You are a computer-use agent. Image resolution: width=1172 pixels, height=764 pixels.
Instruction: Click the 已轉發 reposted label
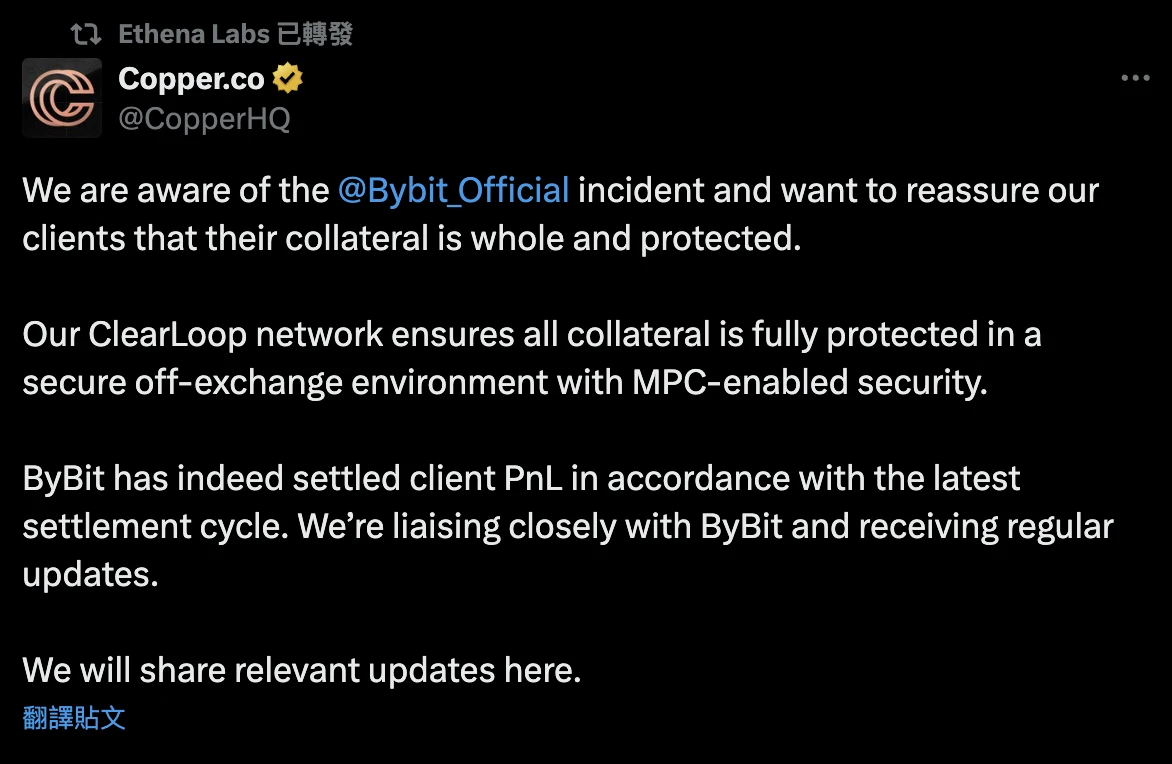coord(315,35)
